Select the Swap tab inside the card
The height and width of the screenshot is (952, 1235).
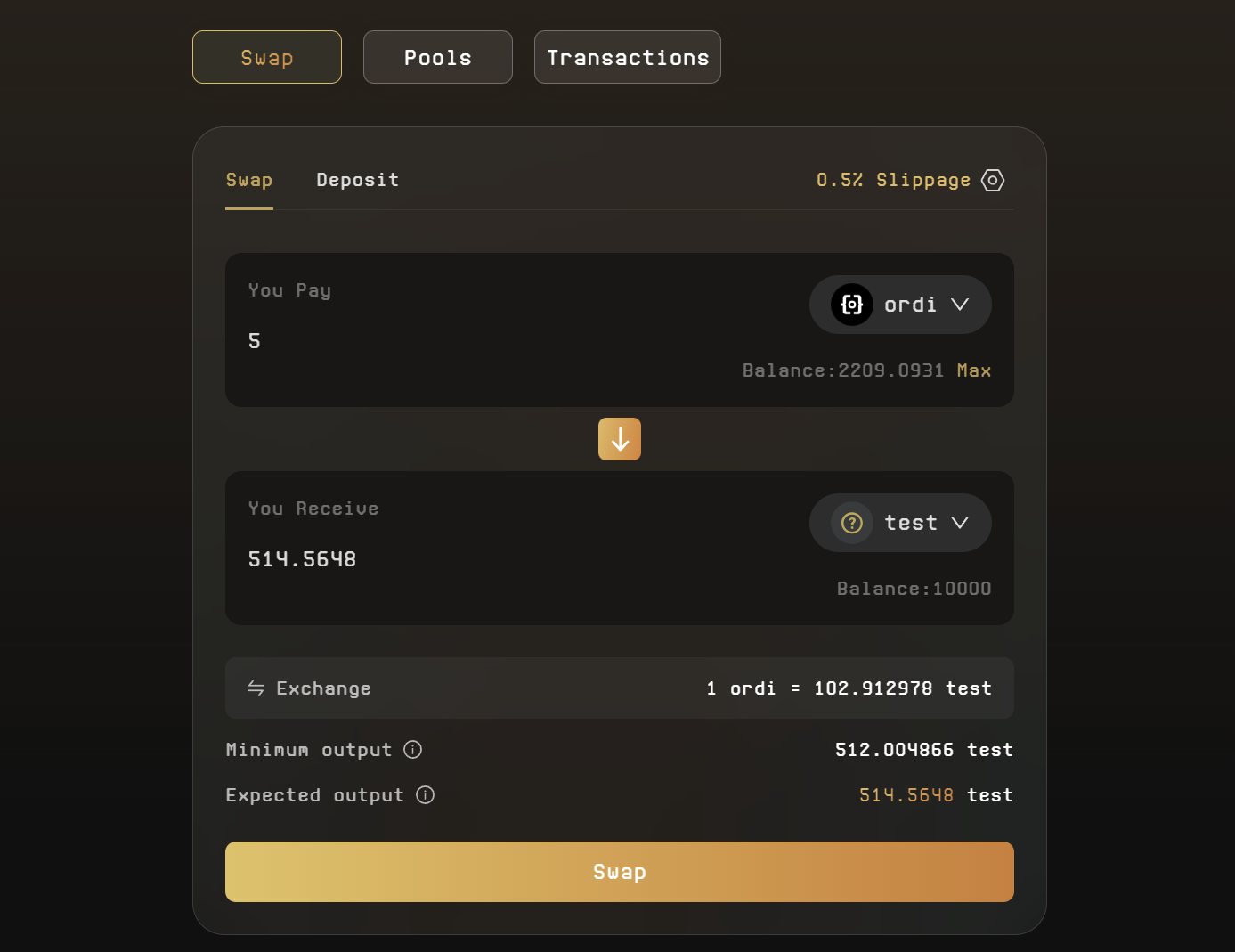(249, 181)
